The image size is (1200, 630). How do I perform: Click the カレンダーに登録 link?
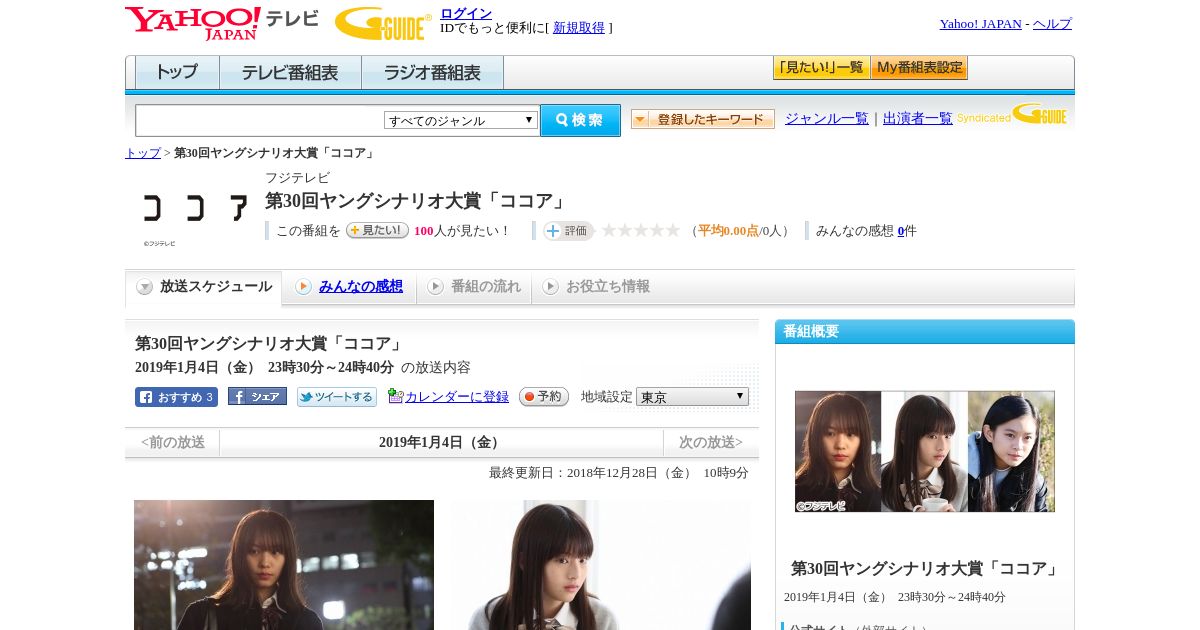coord(457,397)
